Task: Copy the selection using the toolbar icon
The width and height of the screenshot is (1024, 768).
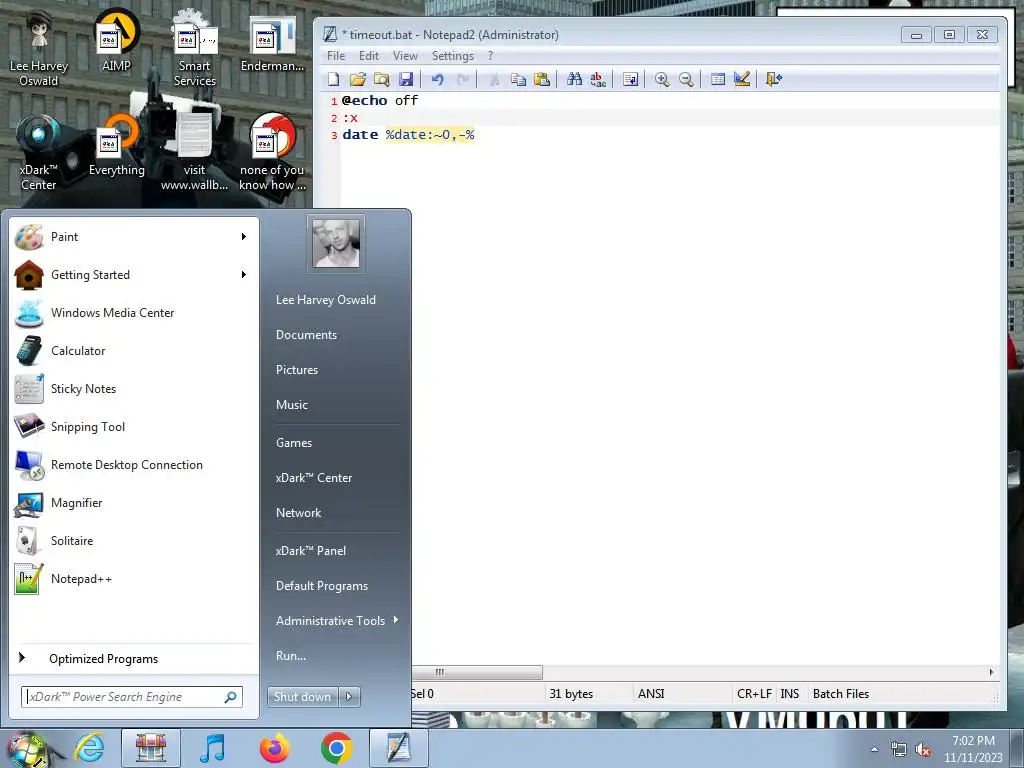Action: point(518,79)
